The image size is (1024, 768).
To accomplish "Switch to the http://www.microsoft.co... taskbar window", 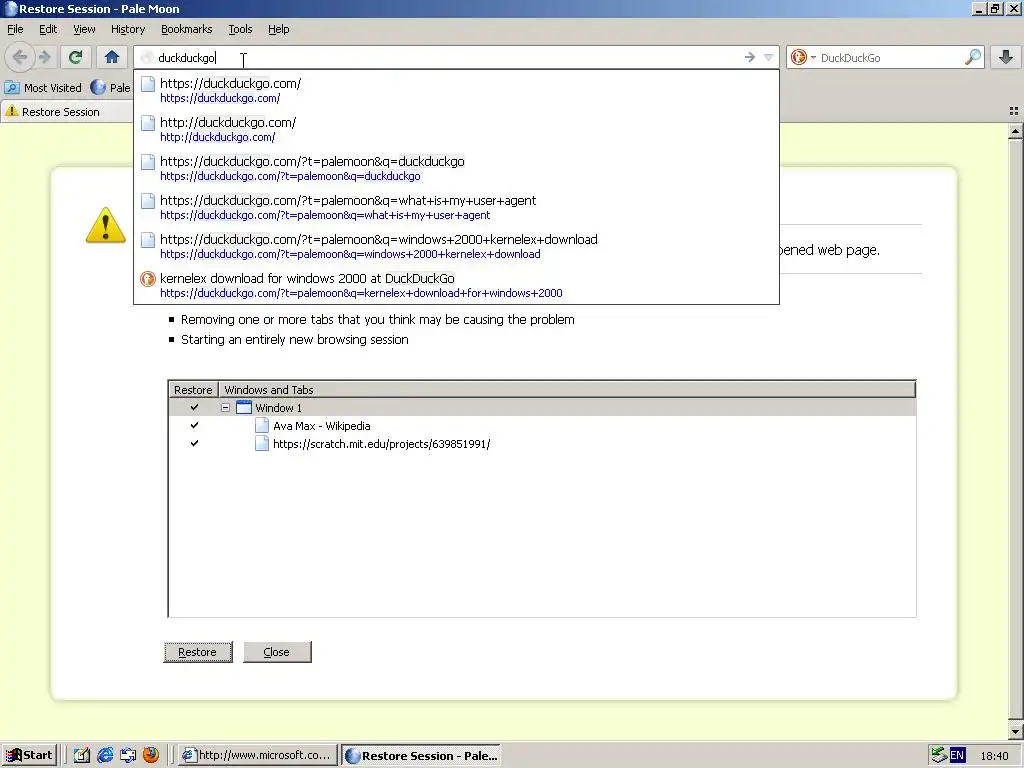I will pos(258,756).
